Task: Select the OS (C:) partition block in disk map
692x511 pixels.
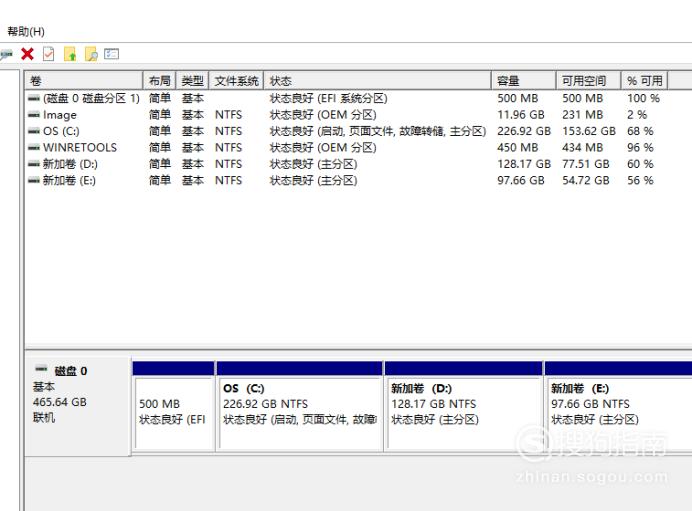Action: (300, 406)
